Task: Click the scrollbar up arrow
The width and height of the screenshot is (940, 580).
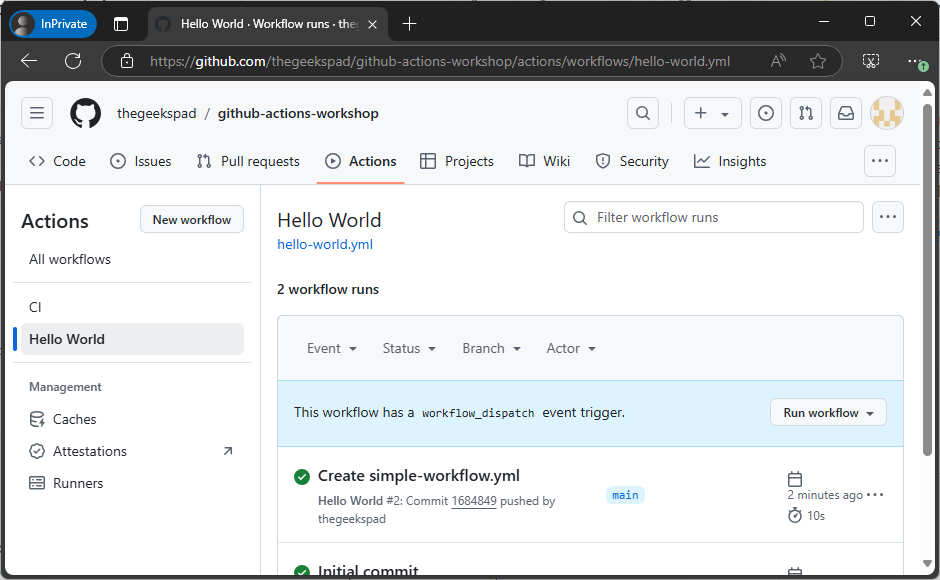Action: pos(927,92)
